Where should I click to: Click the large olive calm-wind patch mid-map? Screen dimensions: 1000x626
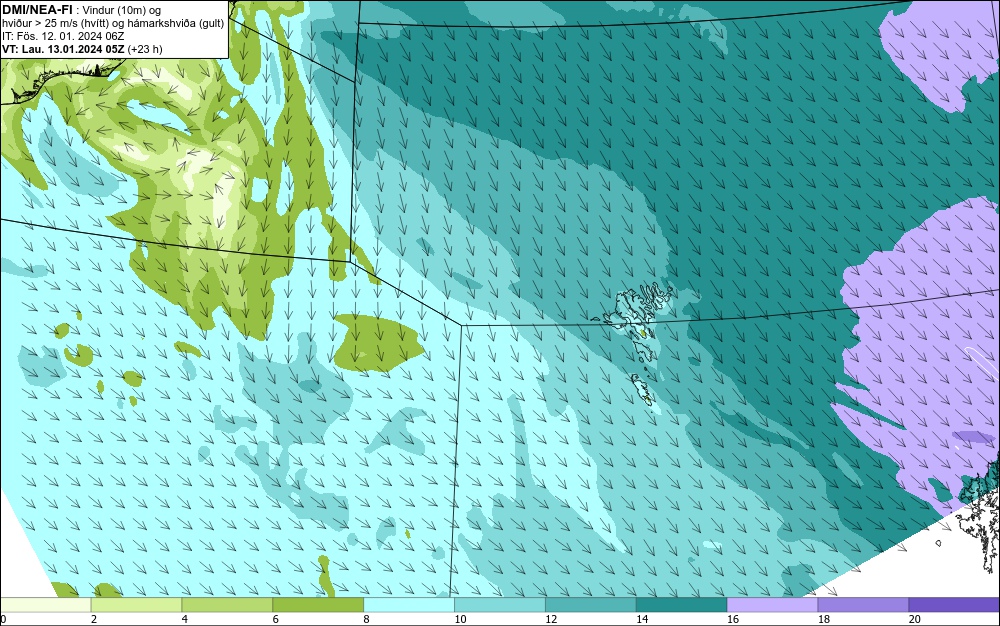[378, 342]
